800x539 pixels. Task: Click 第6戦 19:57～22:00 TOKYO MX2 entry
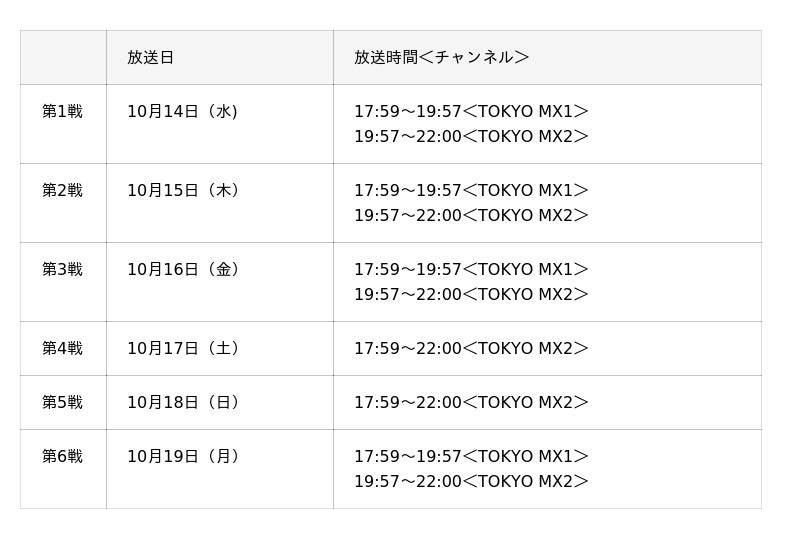(471, 481)
